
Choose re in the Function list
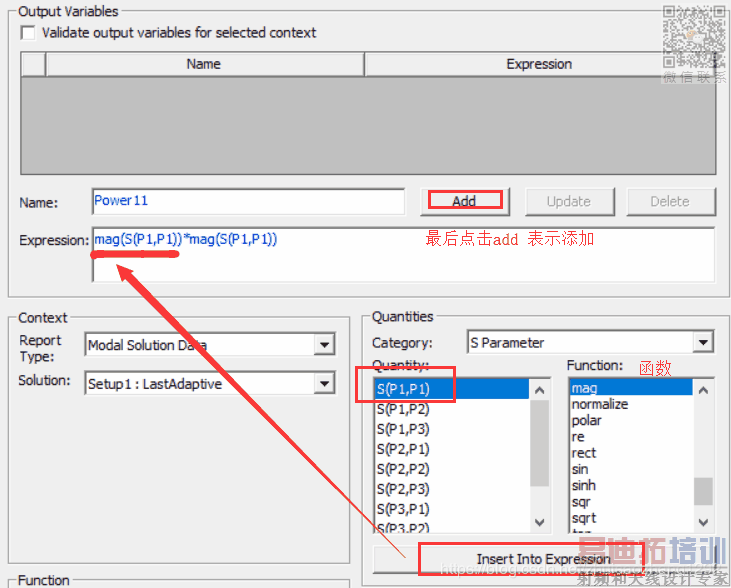(631, 437)
